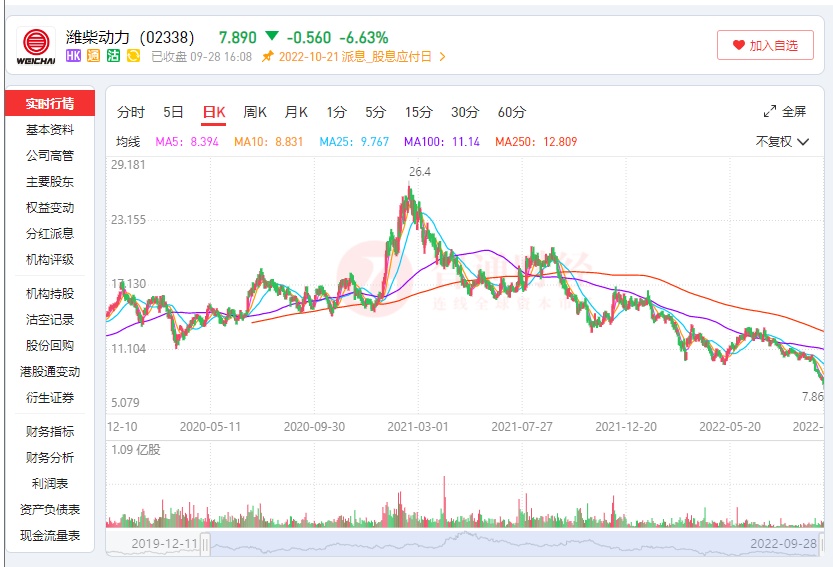Click the fullscreen expand arrows icon
The width and height of the screenshot is (833, 567).
tap(770, 112)
